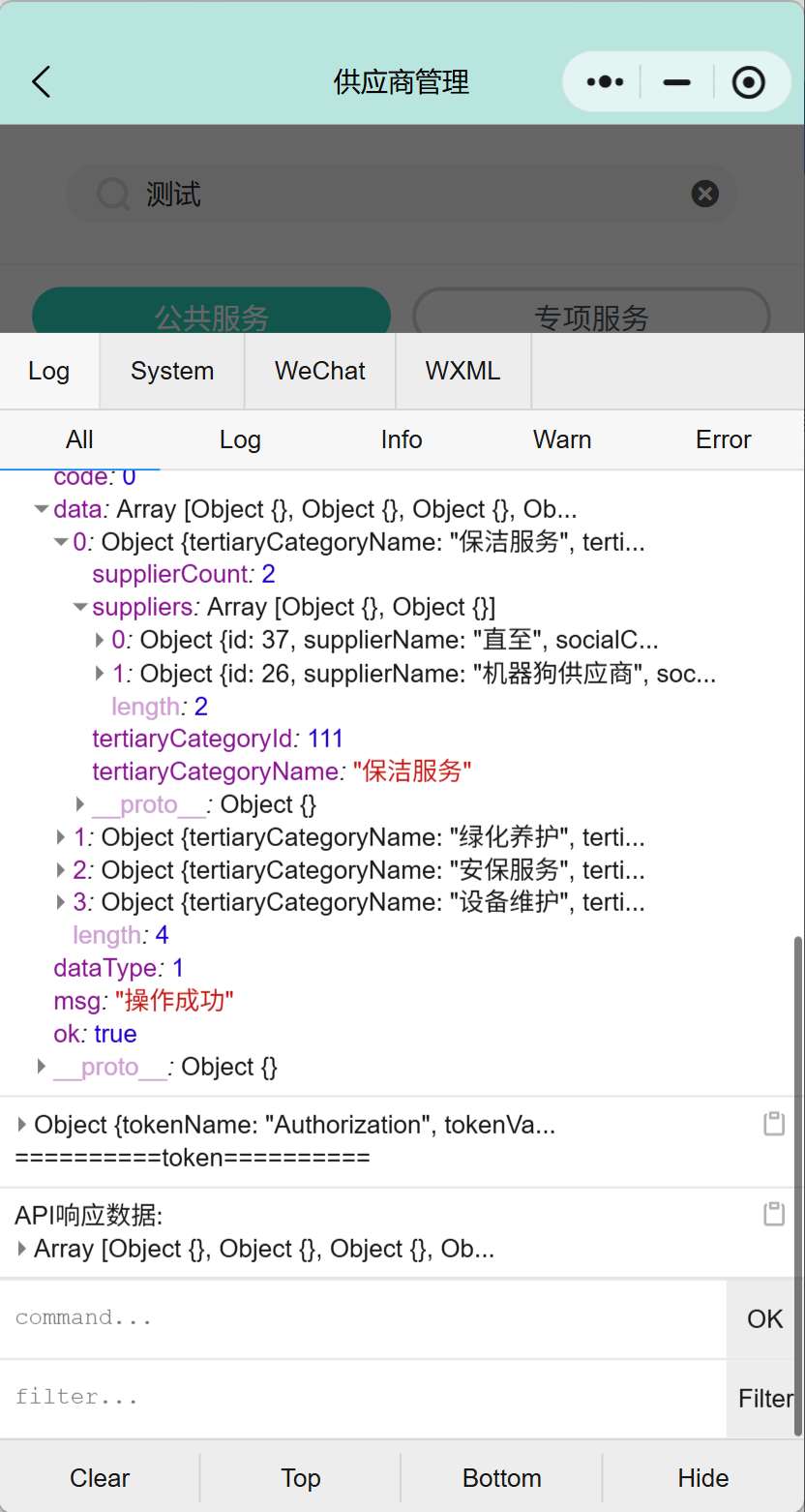
Task: Switch to the WXML tab
Action: click(462, 371)
